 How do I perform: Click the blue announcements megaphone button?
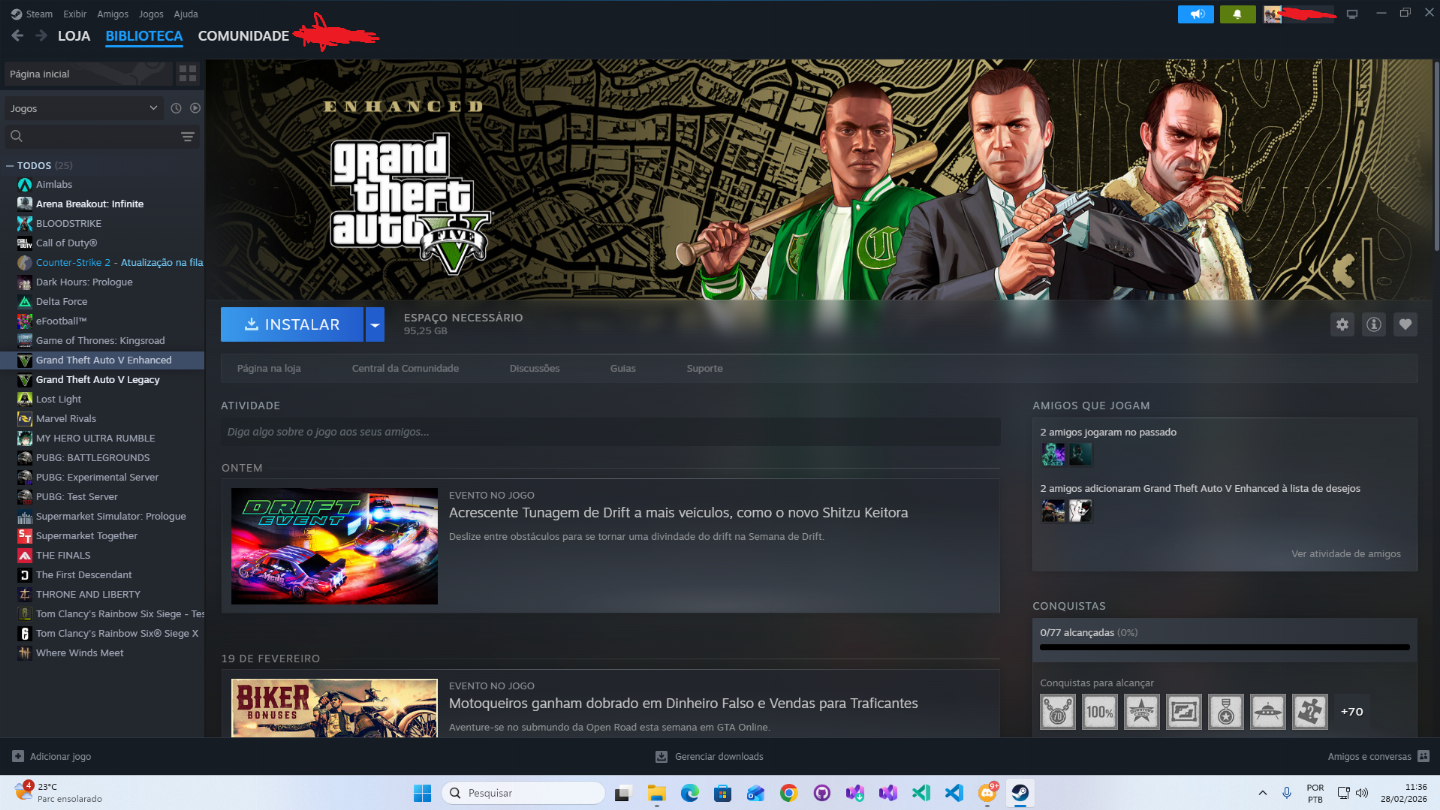(x=1196, y=14)
